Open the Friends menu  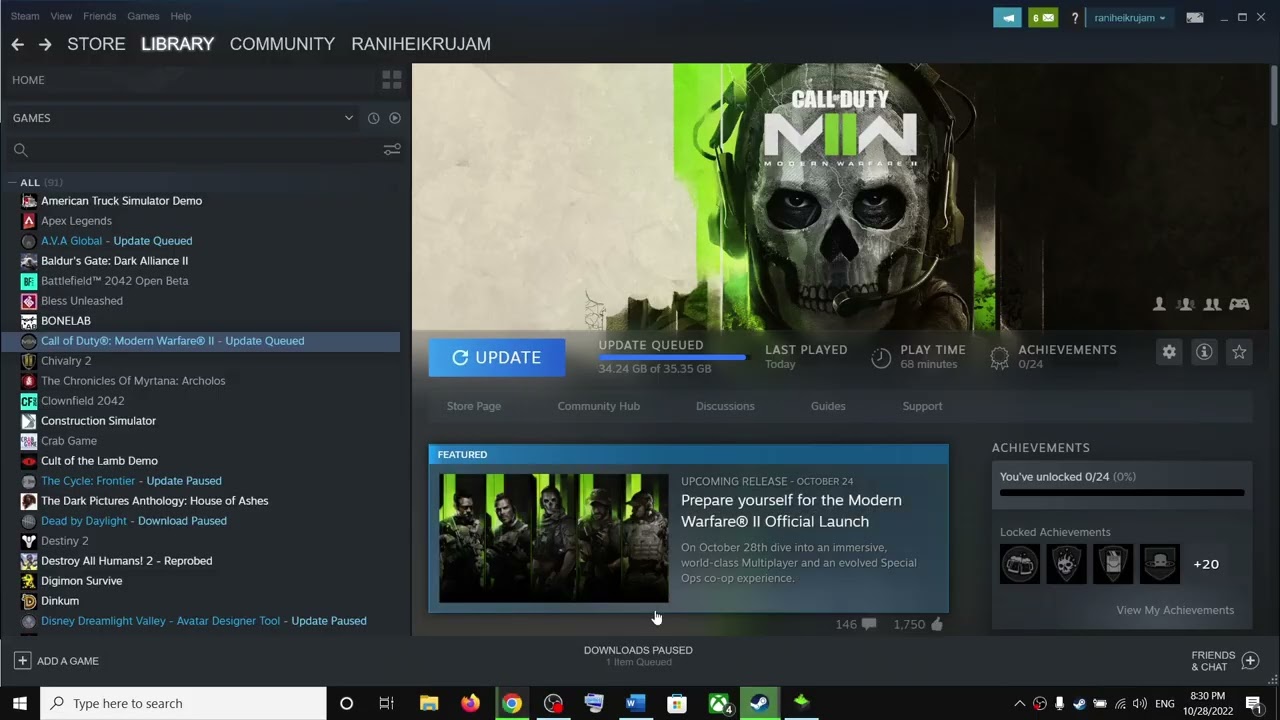[100, 16]
